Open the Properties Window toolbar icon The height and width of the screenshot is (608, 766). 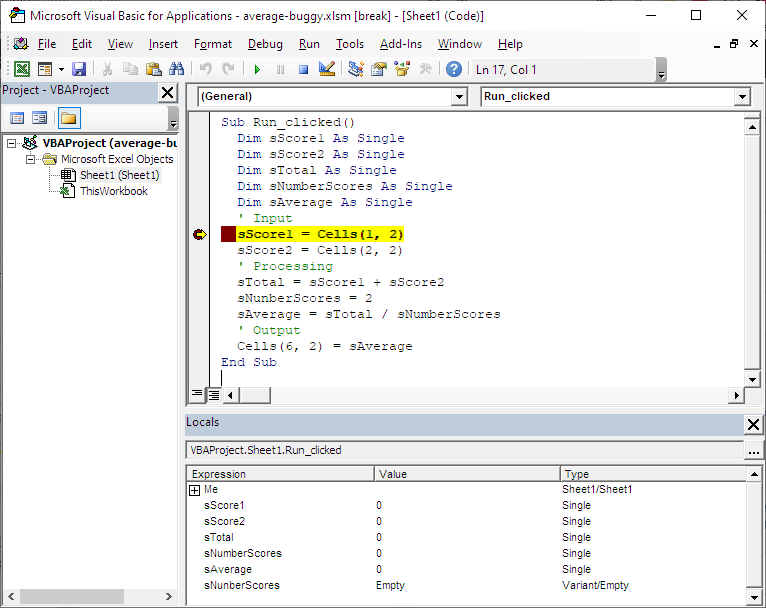point(379,69)
